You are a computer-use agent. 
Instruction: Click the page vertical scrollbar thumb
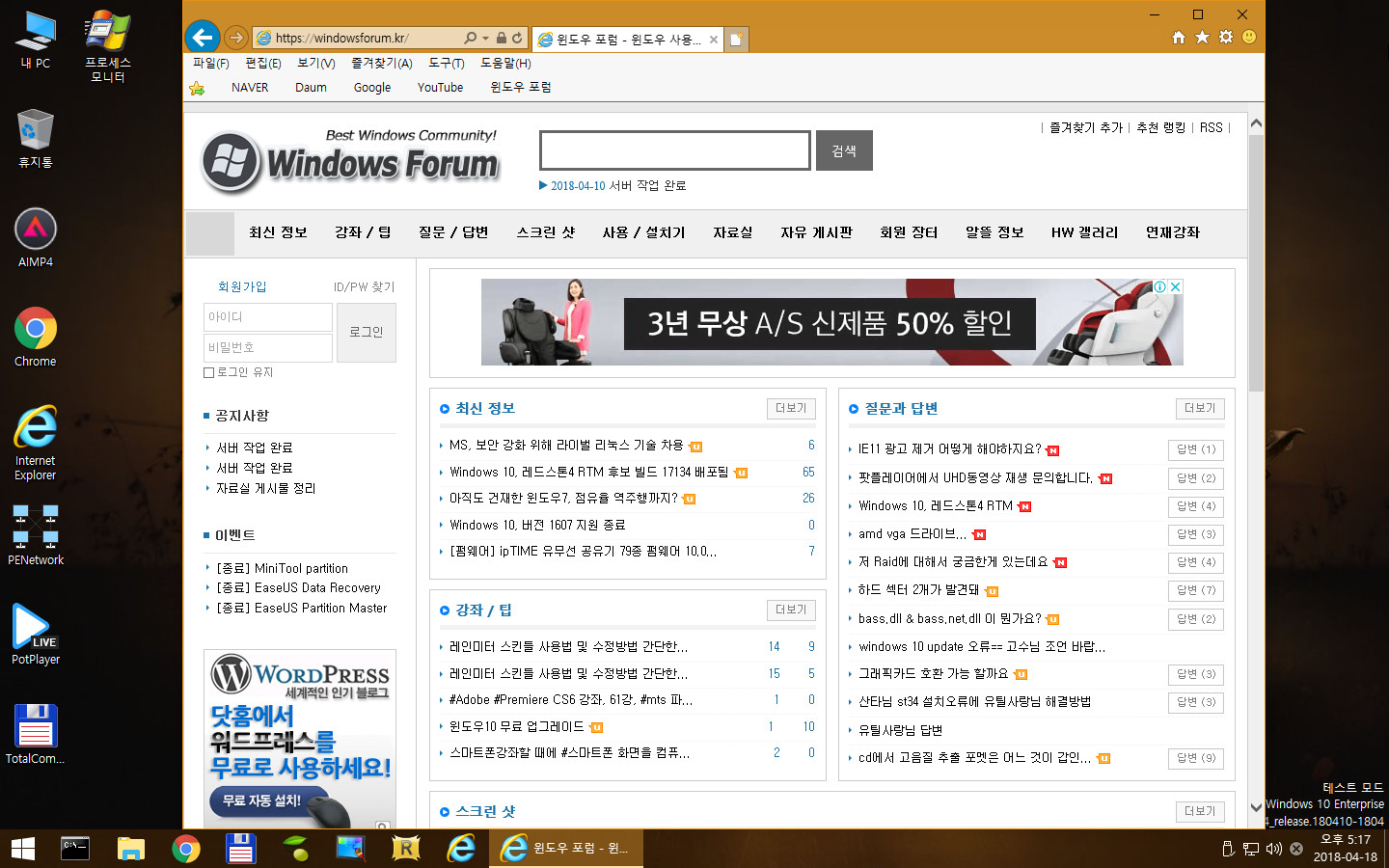1256,262
